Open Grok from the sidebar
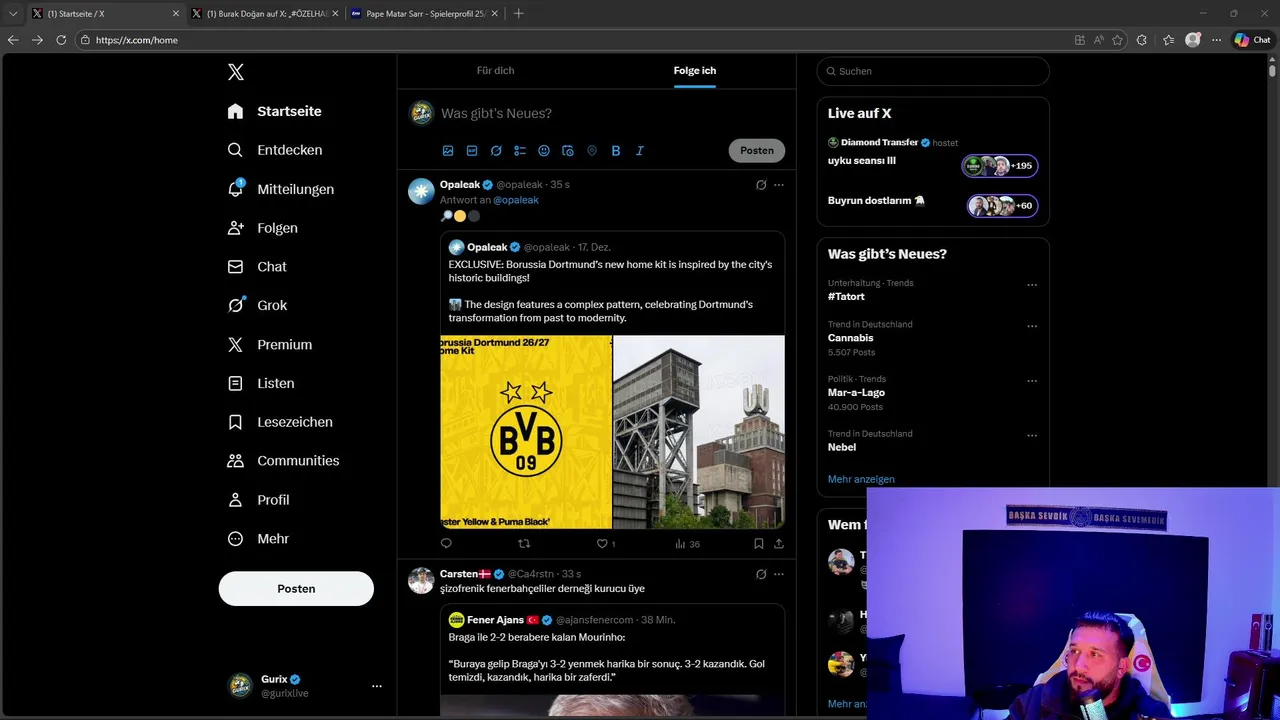The height and width of the screenshot is (720, 1280). (x=256, y=305)
